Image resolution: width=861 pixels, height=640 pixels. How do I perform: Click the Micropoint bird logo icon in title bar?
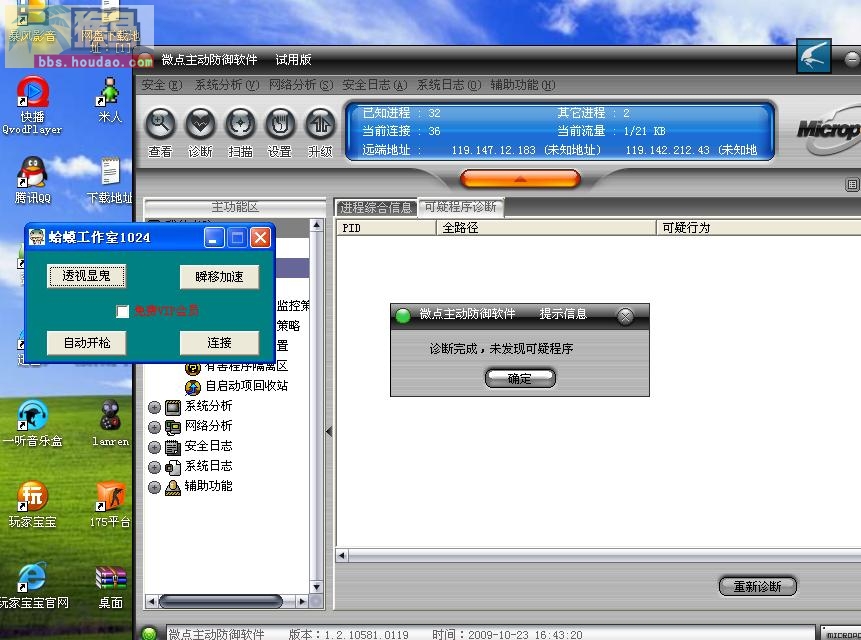tap(814, 56)
